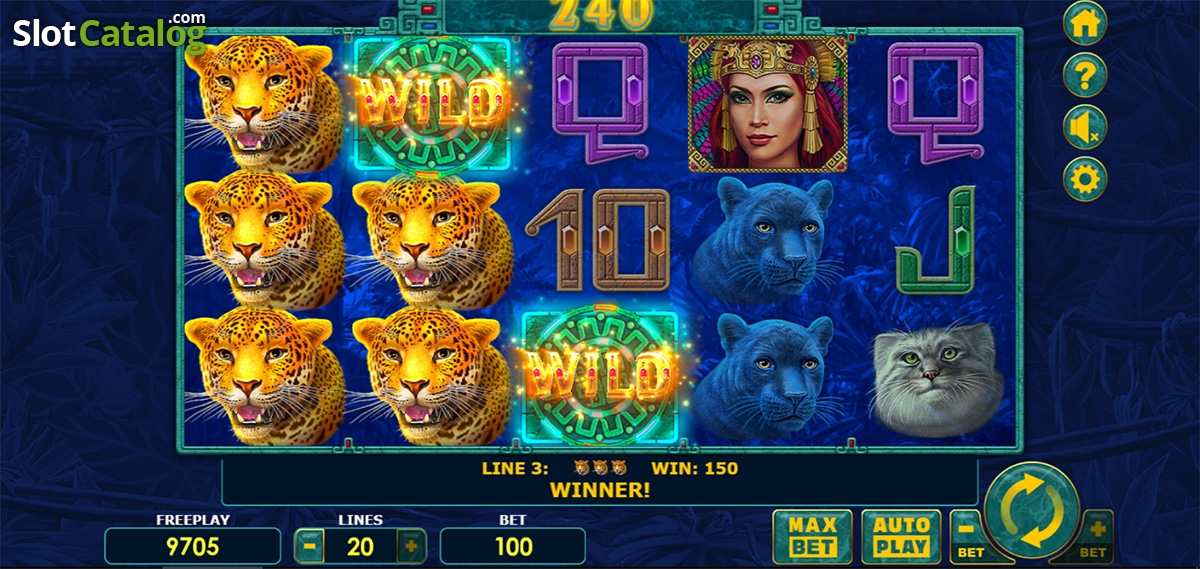Image resolution: width=1200 pixels, height=569 pixels.
Task: Select the top WILD symbol on reel two
Action: point(429,102)
